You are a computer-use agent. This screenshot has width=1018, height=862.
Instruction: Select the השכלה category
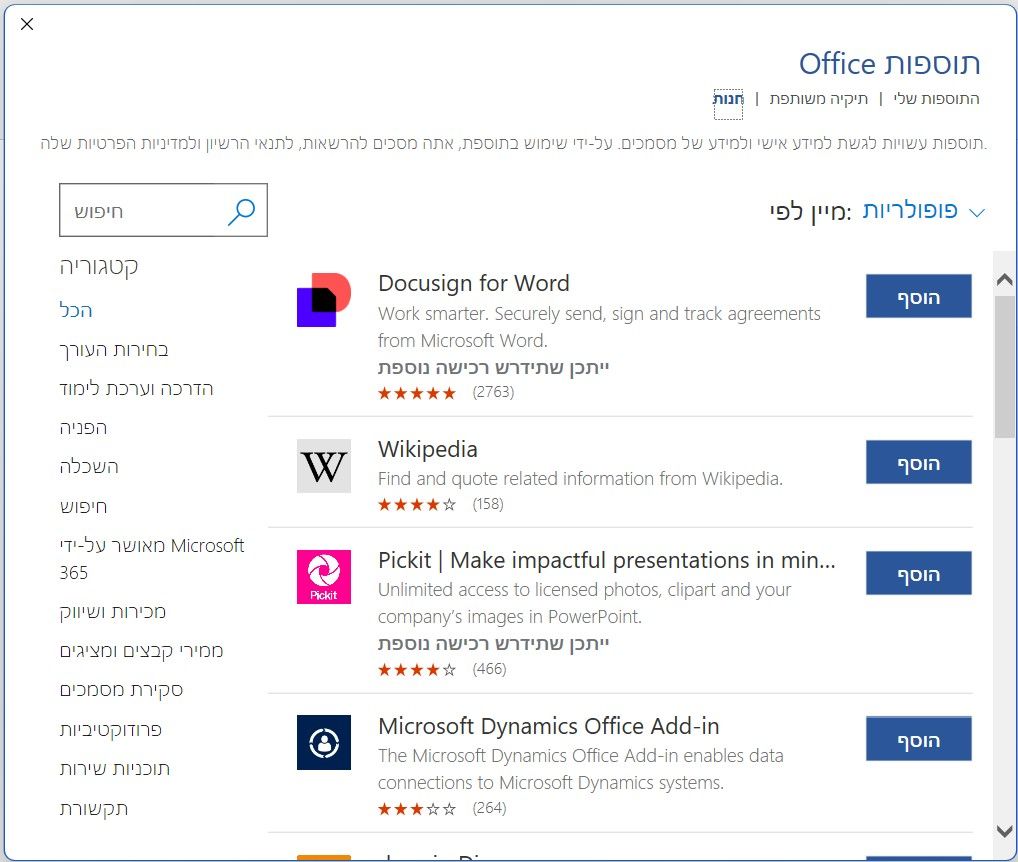[89, 467]
